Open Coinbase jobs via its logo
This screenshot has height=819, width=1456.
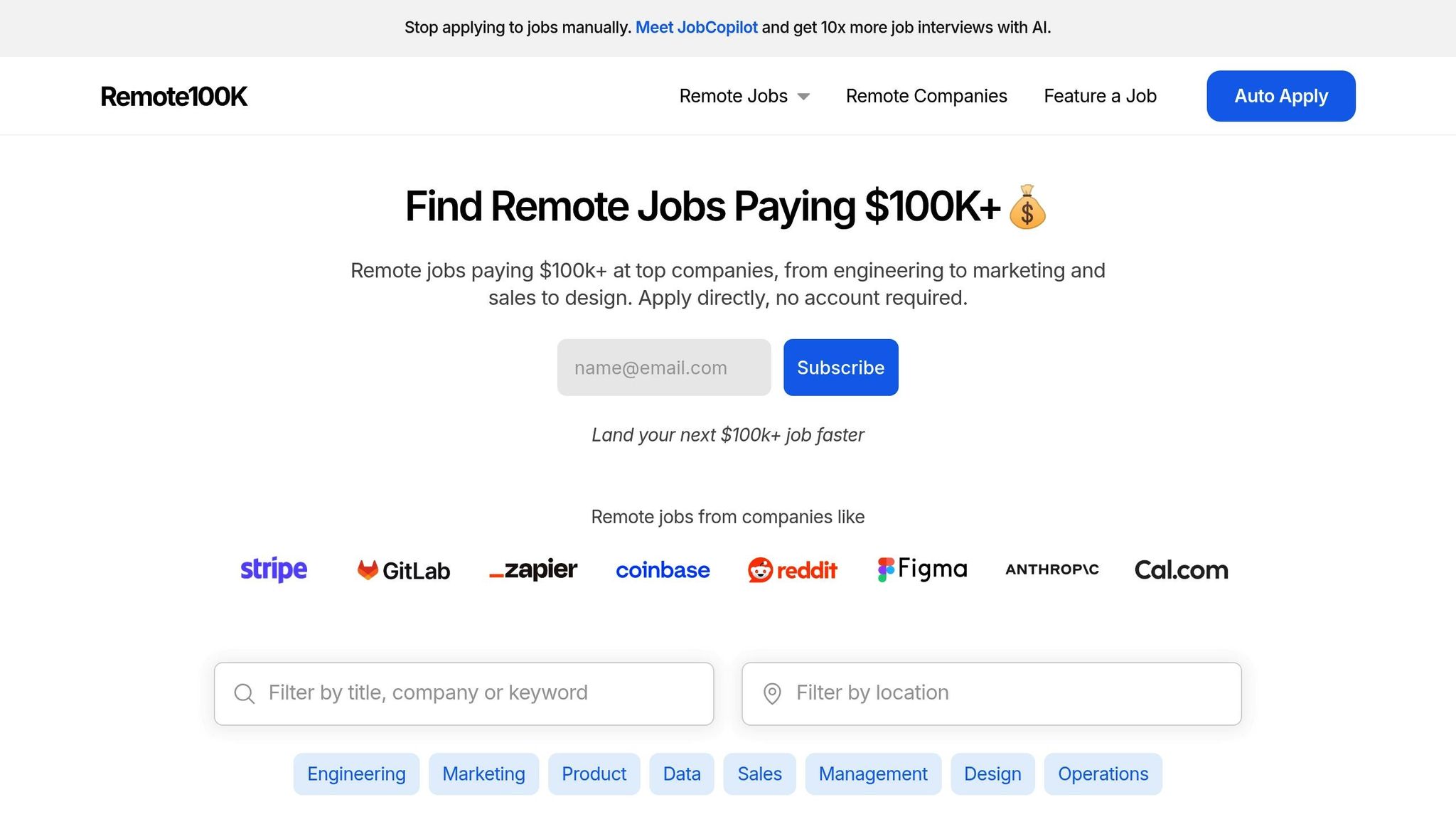(662, 569)
